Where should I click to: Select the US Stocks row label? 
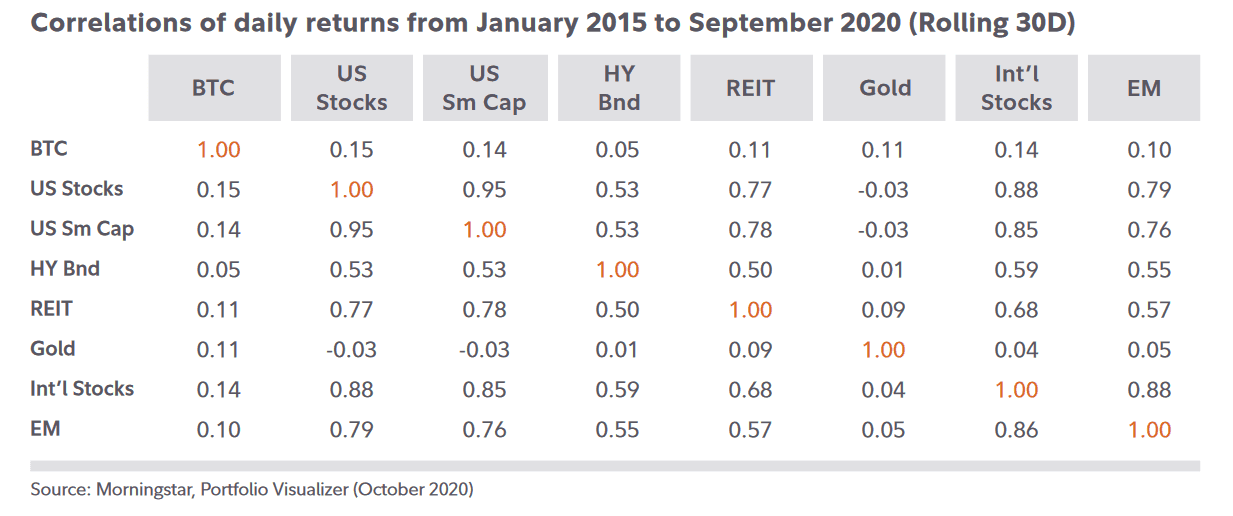(77, 189)
